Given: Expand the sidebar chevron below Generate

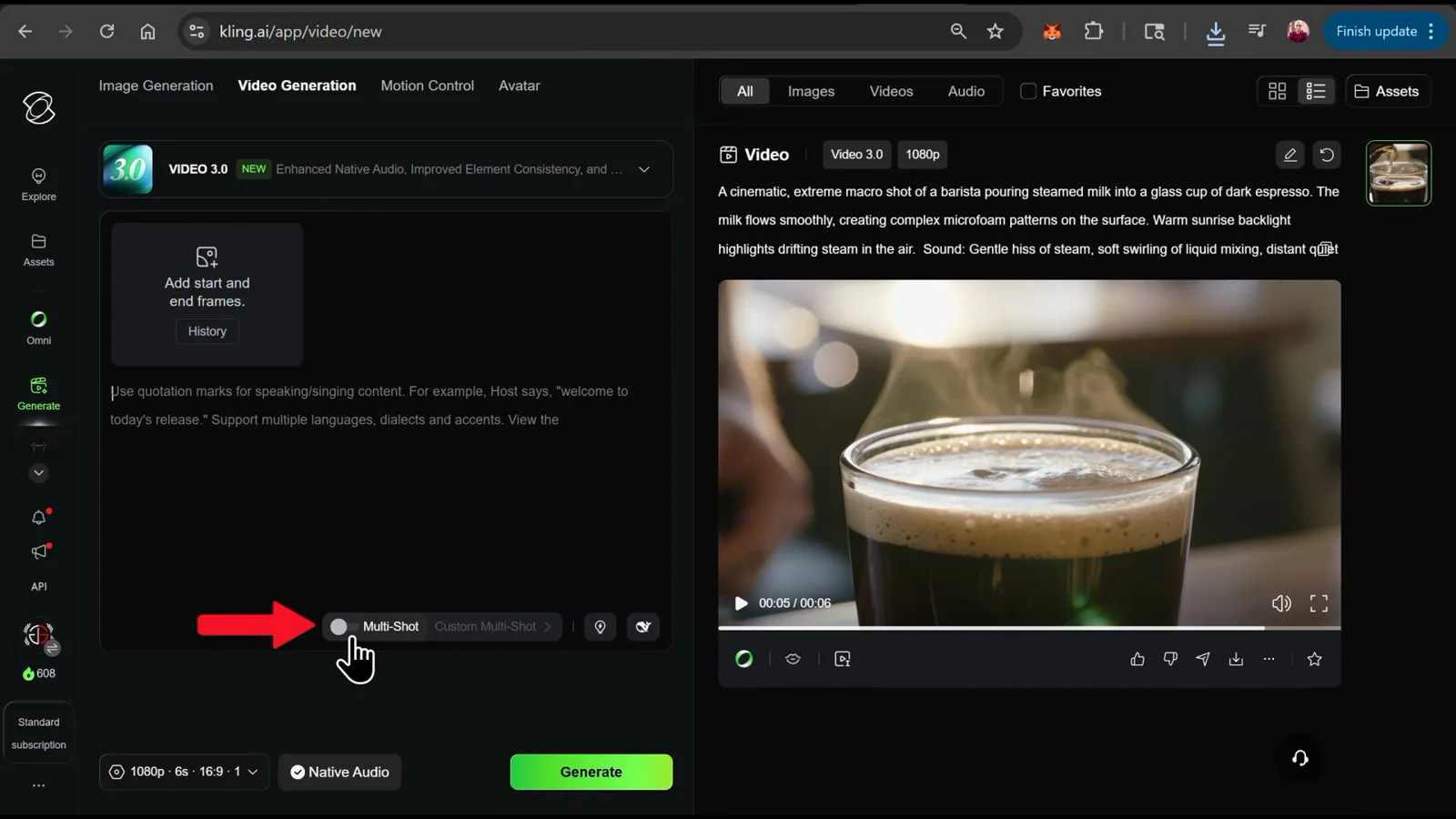Looking at the screenshot, I should (38, 473).
